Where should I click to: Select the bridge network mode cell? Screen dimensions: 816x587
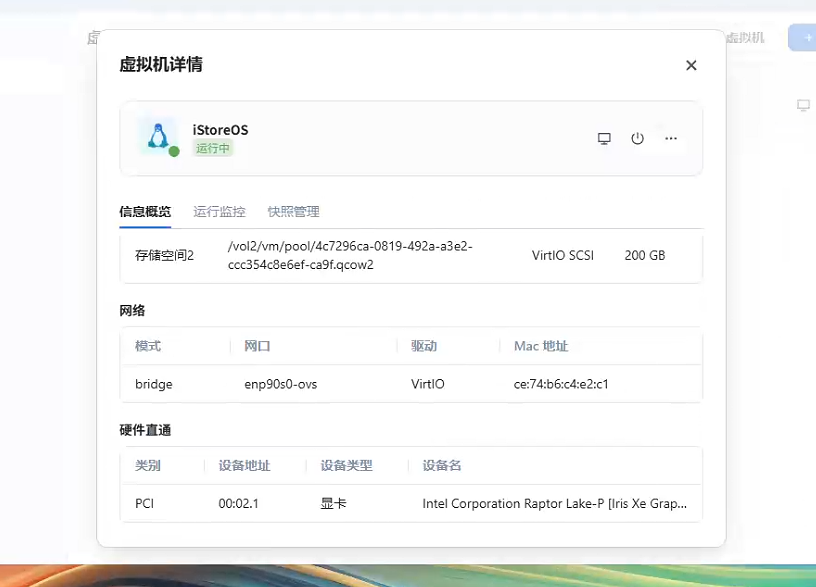(154, 384)
